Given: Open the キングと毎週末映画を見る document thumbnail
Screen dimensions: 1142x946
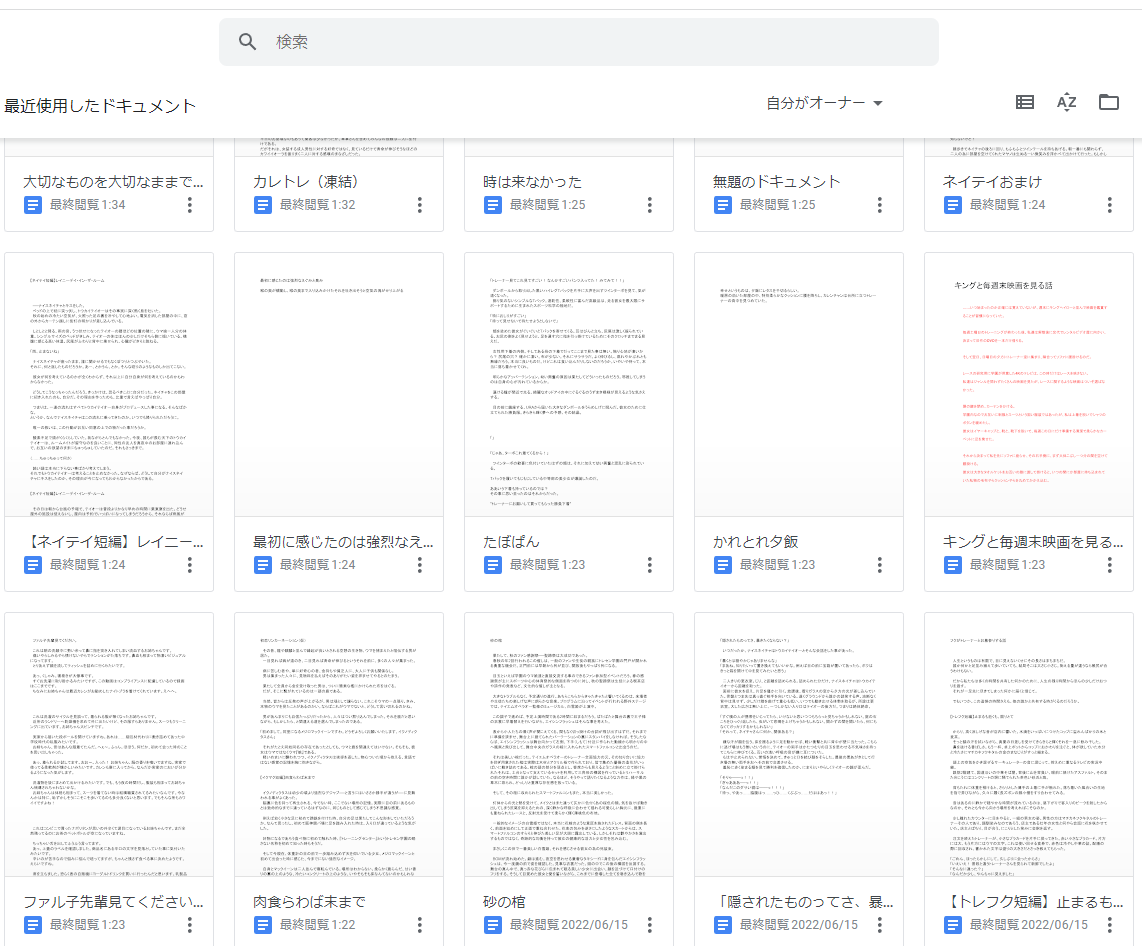Looking at the screenshot, I should click(1029, 385).
